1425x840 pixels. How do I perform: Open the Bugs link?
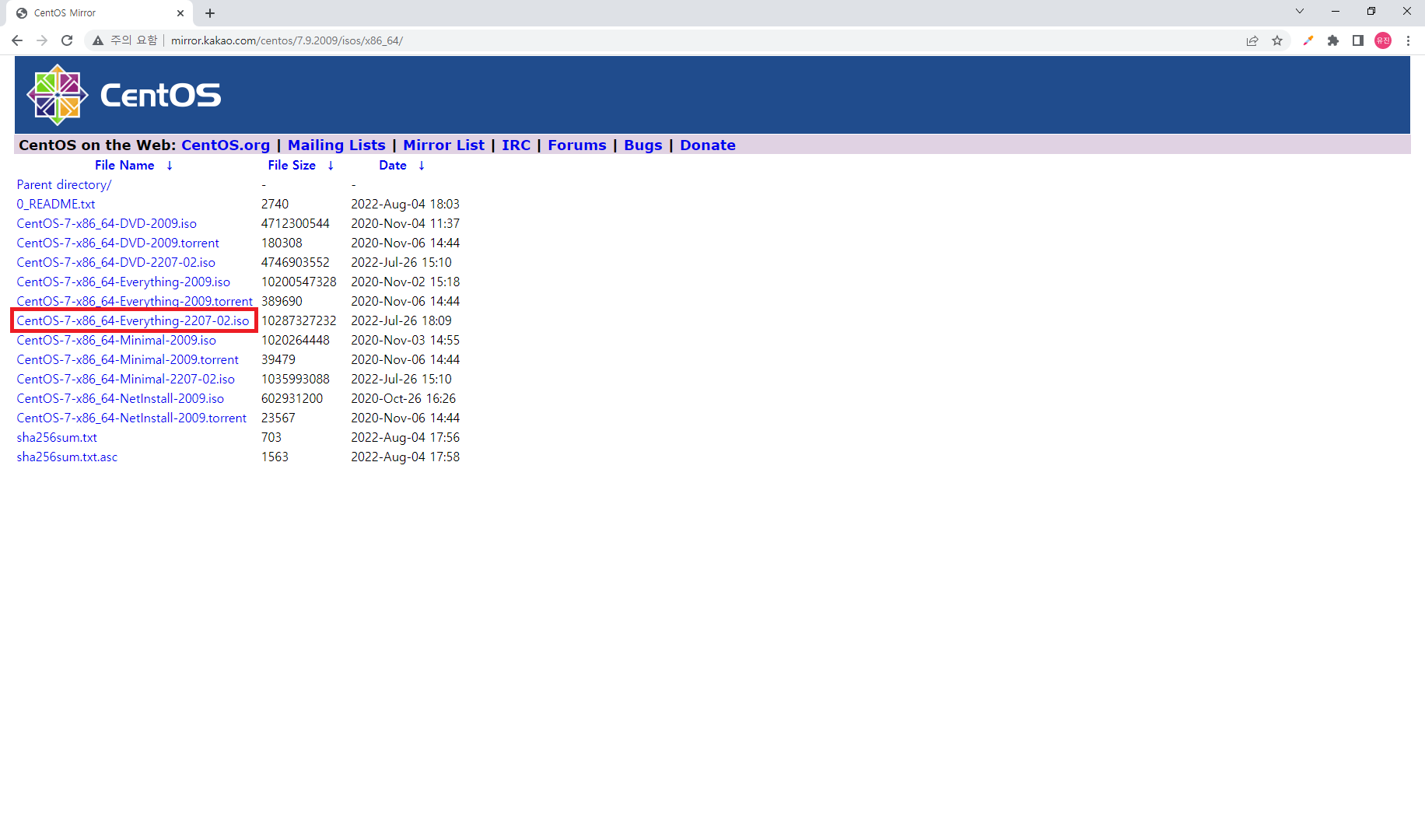pos(643,145)
